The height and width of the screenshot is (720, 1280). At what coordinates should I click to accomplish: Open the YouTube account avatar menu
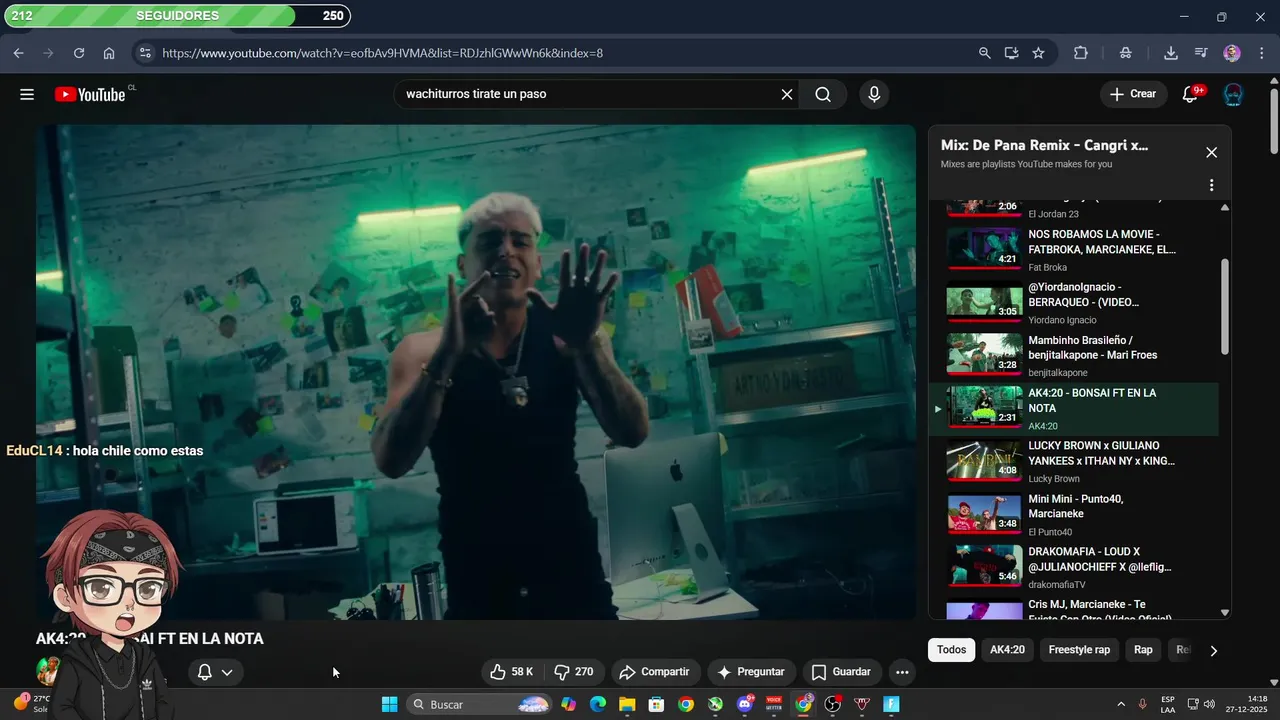1233,94
